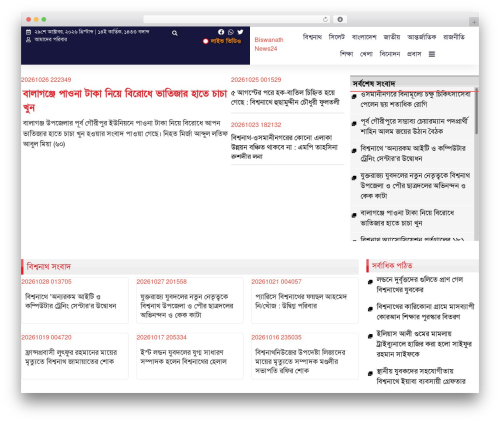This screenshot has height=423, width=500.
Task: Click the timestamp 20261026 222349
Action: (x=46, y=80)
